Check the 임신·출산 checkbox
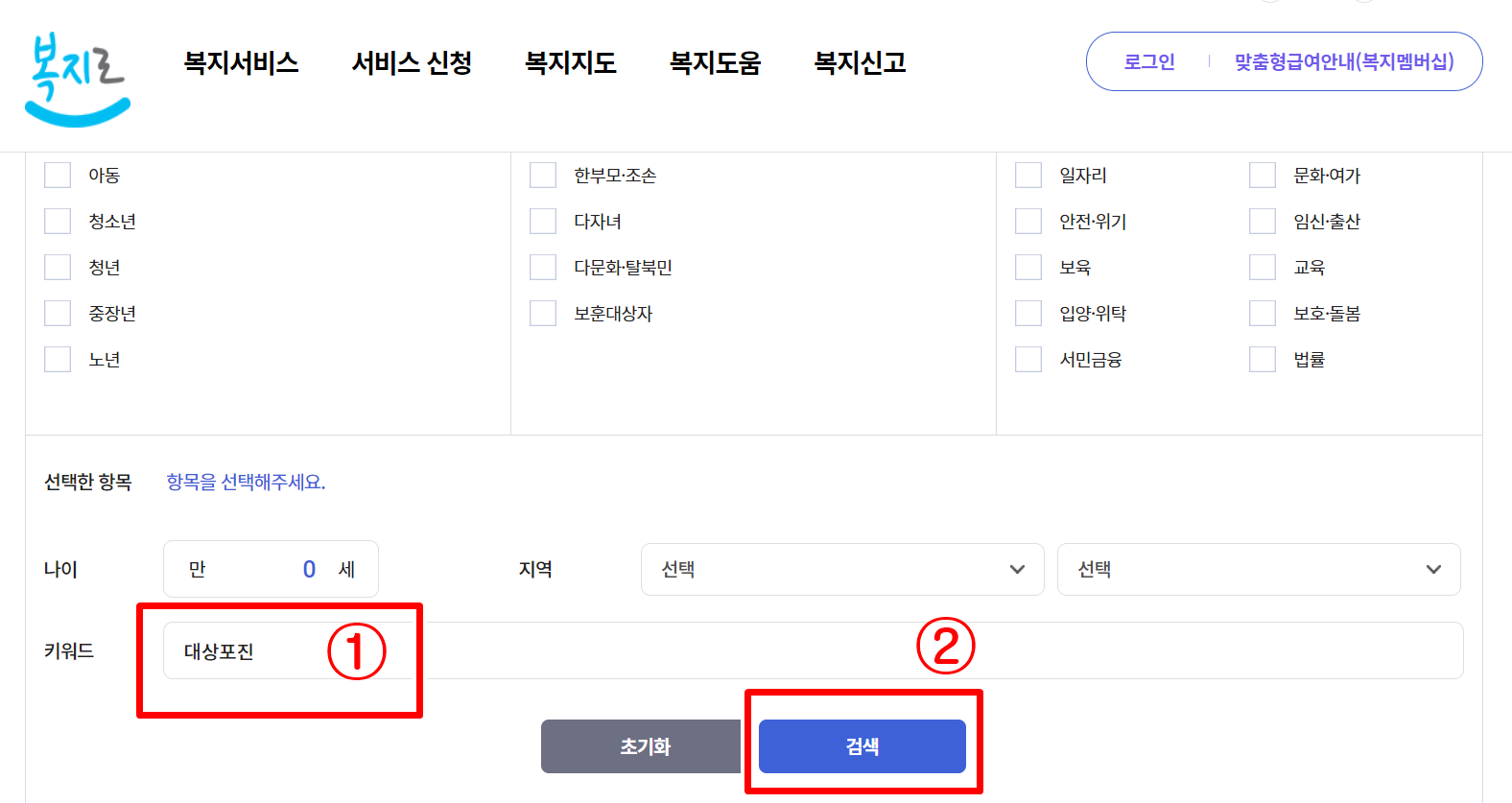 (x=1262, y=221)
